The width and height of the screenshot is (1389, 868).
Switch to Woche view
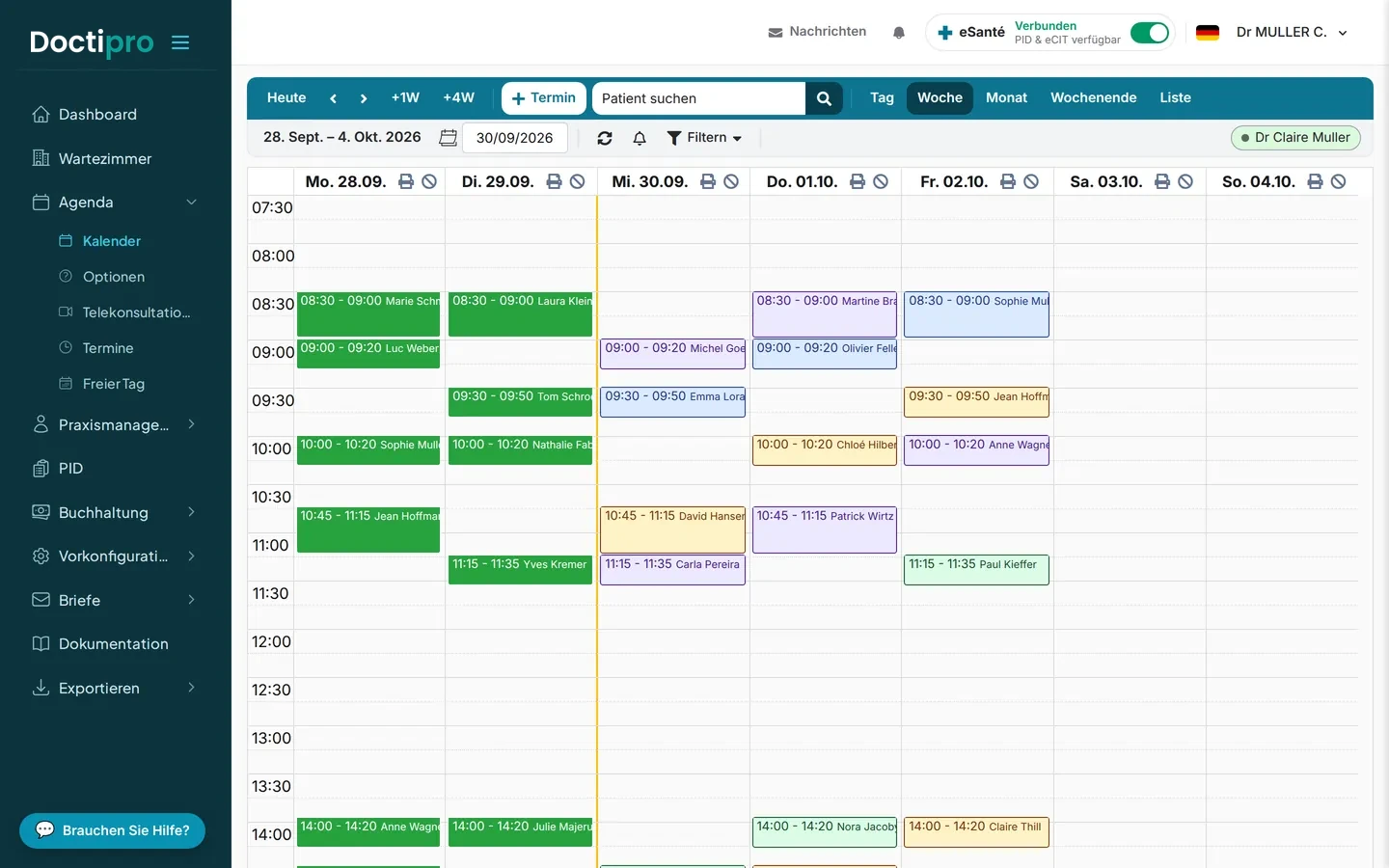[x=940, y=98]
